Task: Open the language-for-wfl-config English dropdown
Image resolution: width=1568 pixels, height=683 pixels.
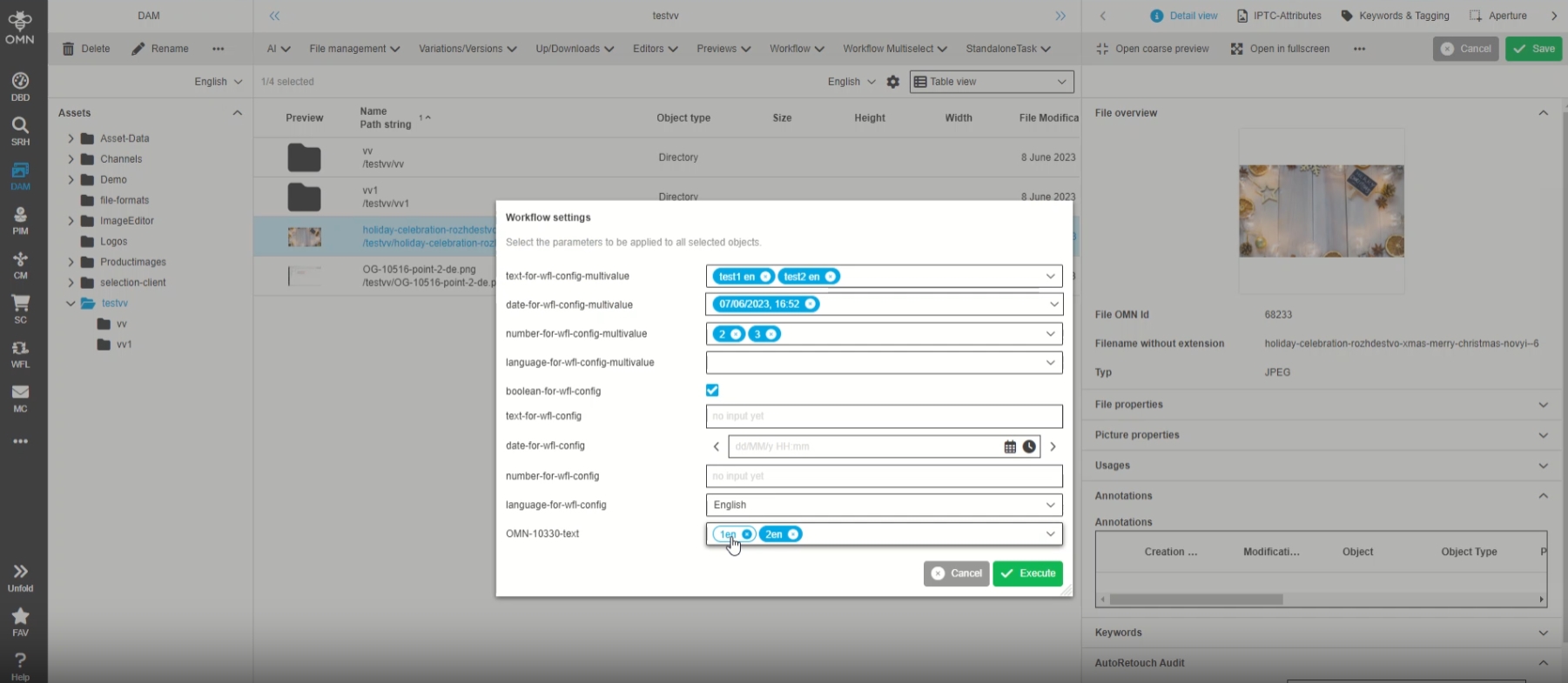Action: point(884,505)
